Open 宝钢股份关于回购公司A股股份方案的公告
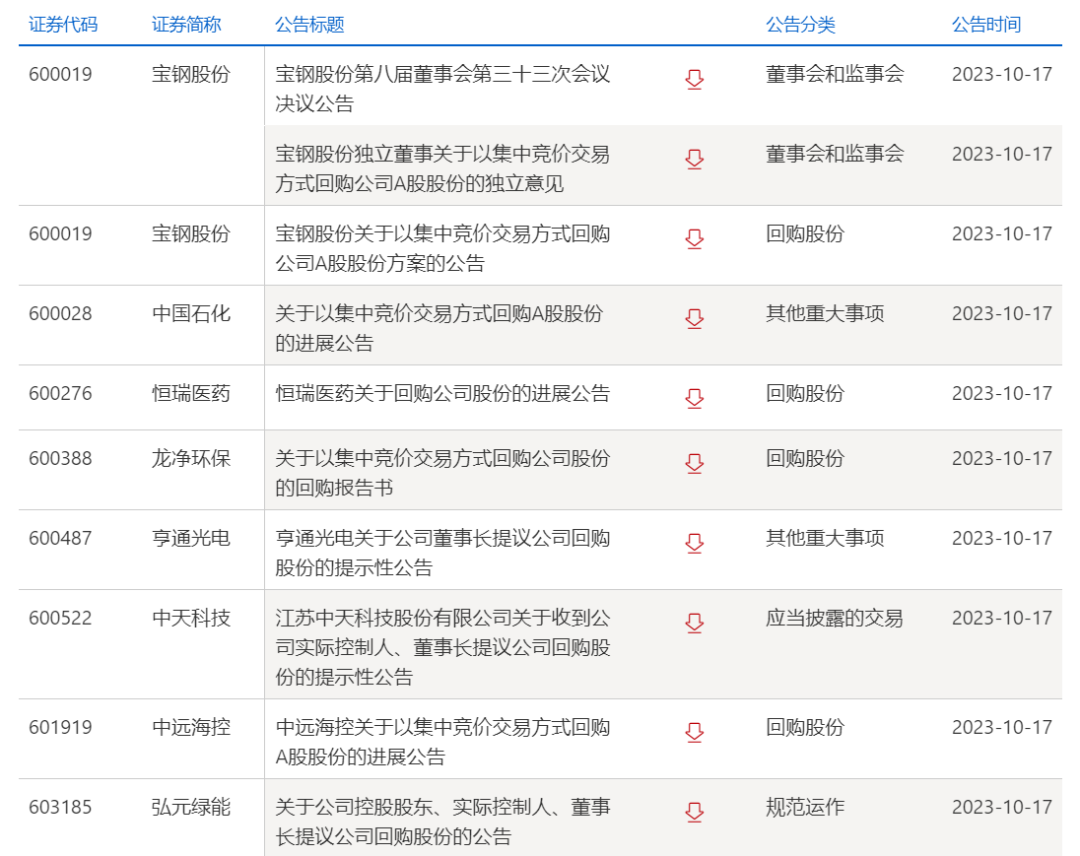This screenshot has width=1080, height=856. pyautogui.click(x=443, y=249)
